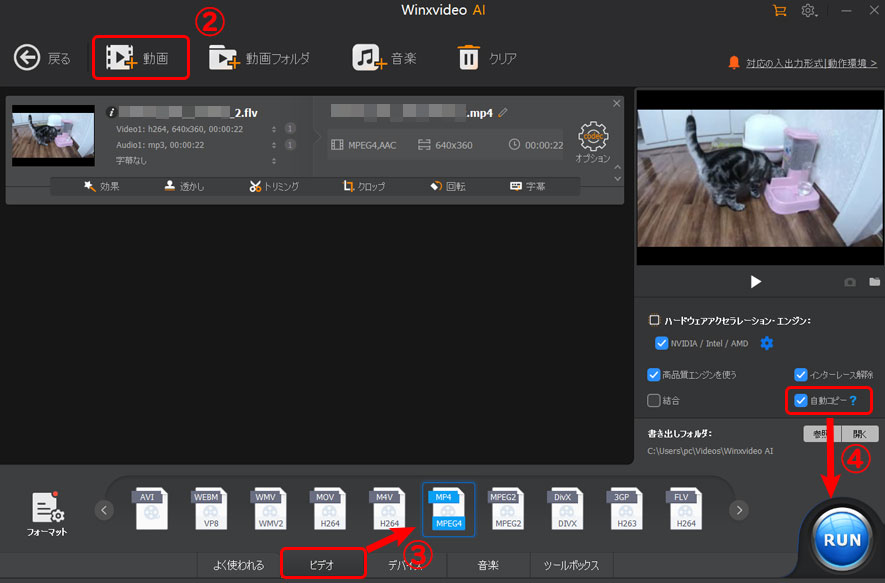This screenshot has height=583, width=885.
Task: Switch to the ツールボックス tab
Action: [x=570, y=565]
